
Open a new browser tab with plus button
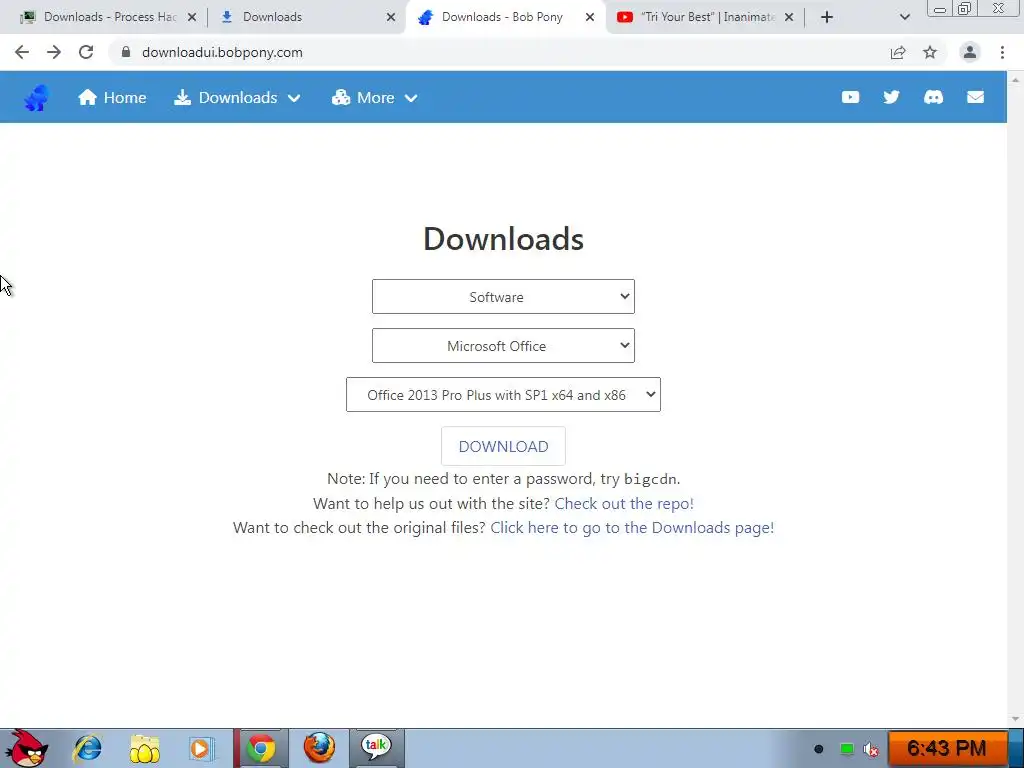tap(827, 18)
